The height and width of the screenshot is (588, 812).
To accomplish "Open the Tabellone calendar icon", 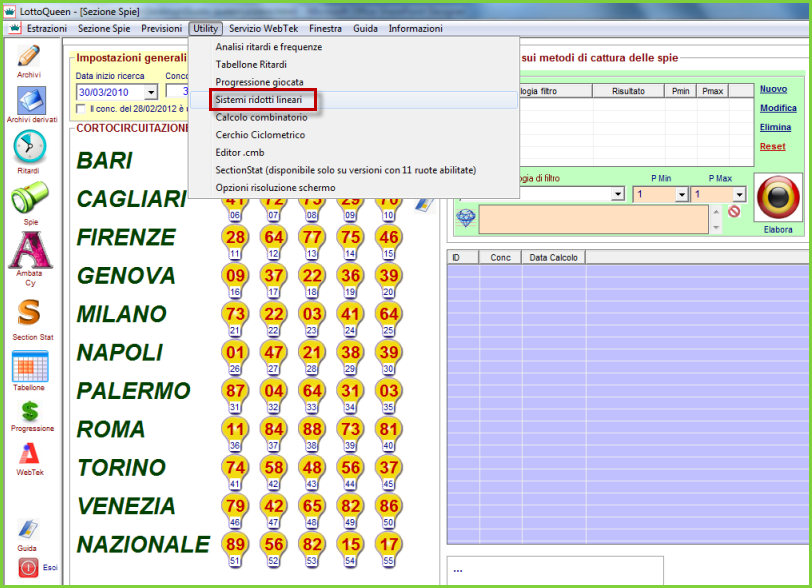I will 30,366.
